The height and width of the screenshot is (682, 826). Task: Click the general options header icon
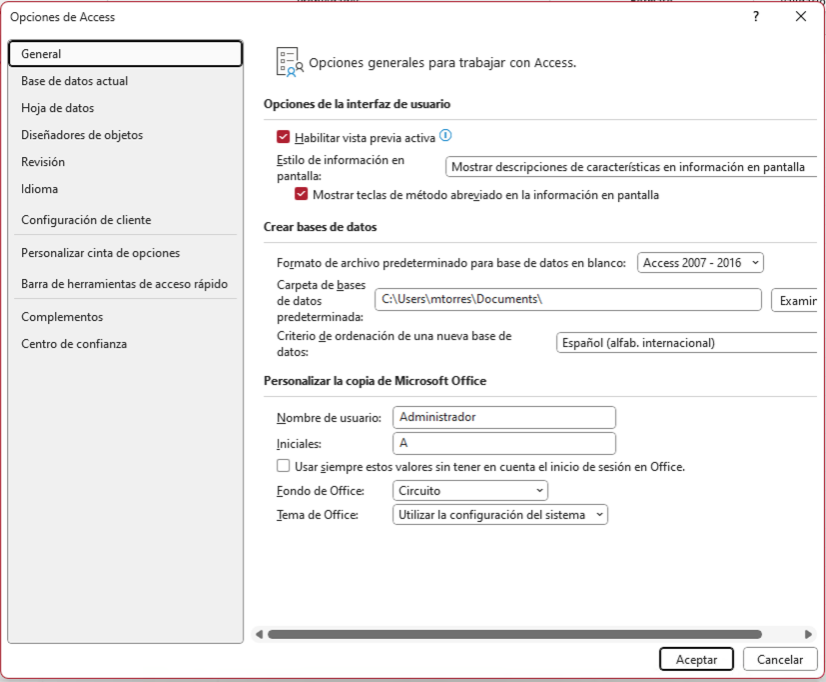click(x=287, y=62)
